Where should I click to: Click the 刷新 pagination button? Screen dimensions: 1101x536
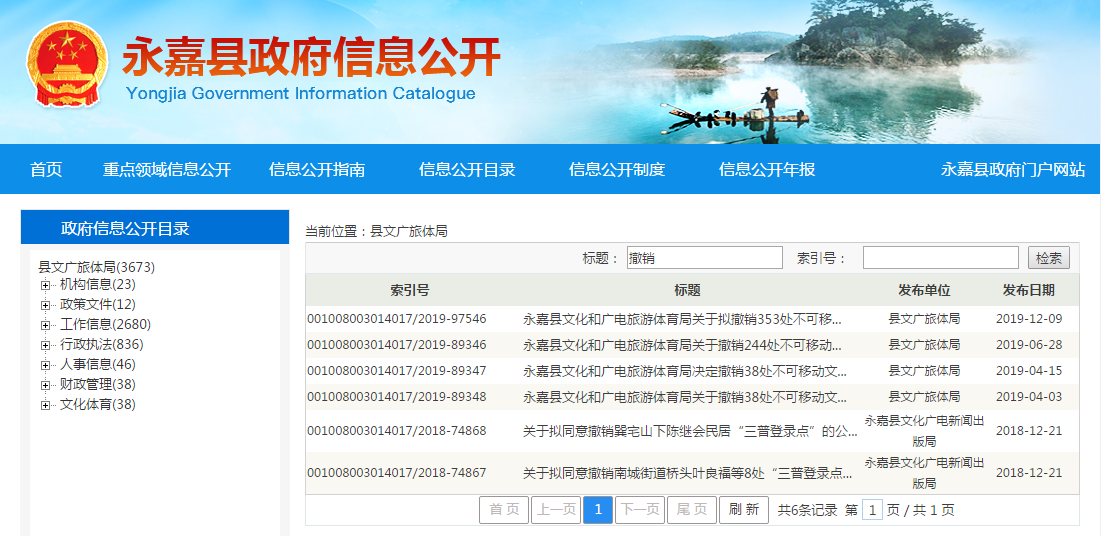(744, 510)
